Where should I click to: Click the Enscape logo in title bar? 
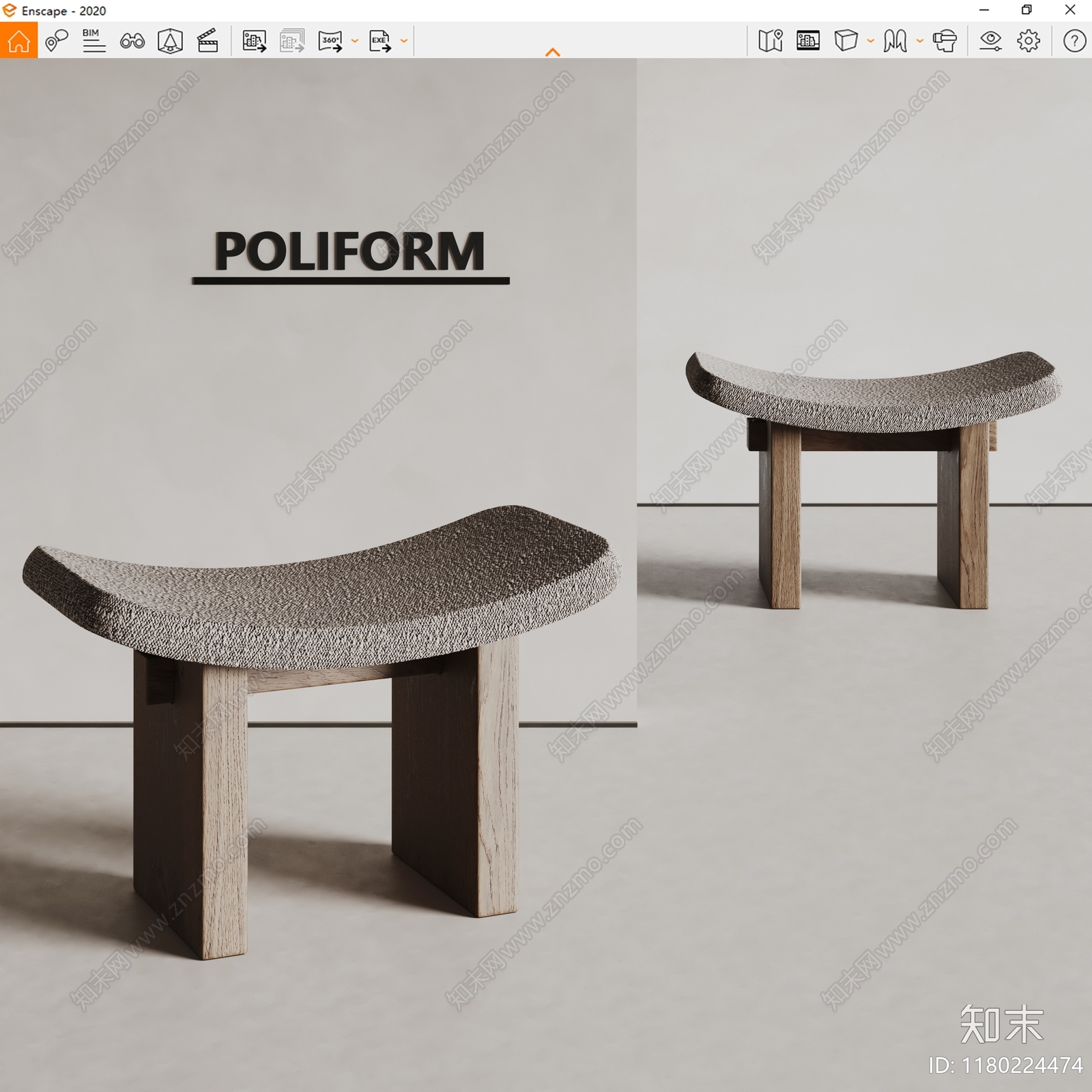[x=10, y=10]
